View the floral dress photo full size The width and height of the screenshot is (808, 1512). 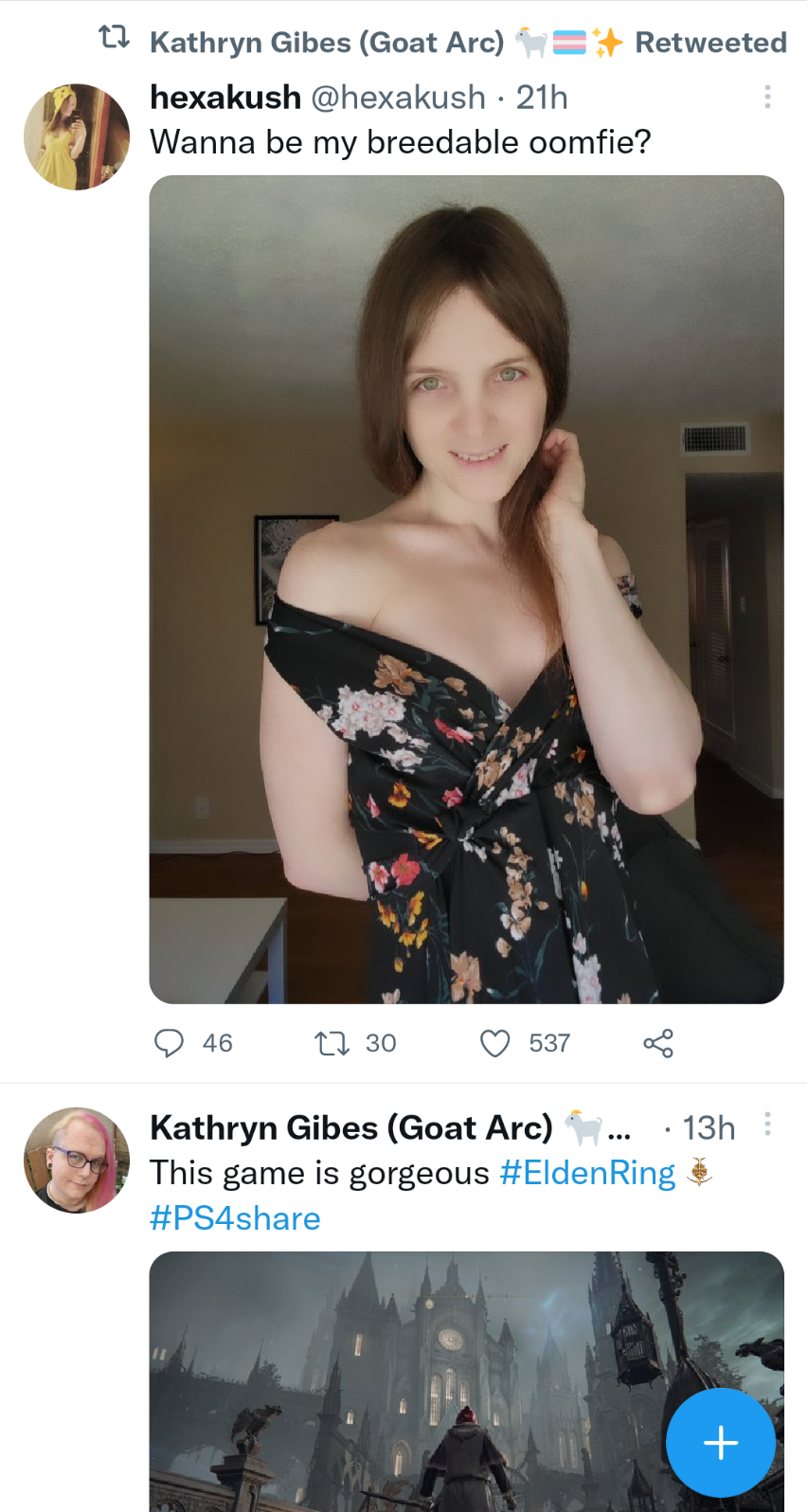[466, 589]
